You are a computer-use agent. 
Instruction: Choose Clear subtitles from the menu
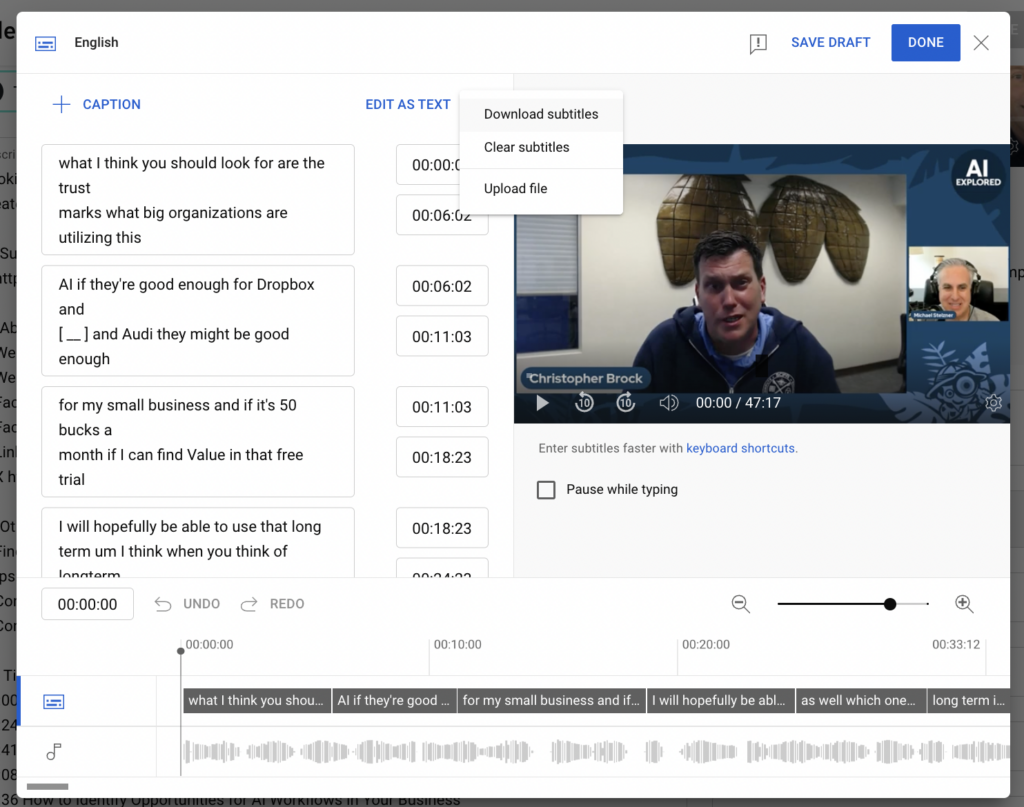[x=527, y=147]
